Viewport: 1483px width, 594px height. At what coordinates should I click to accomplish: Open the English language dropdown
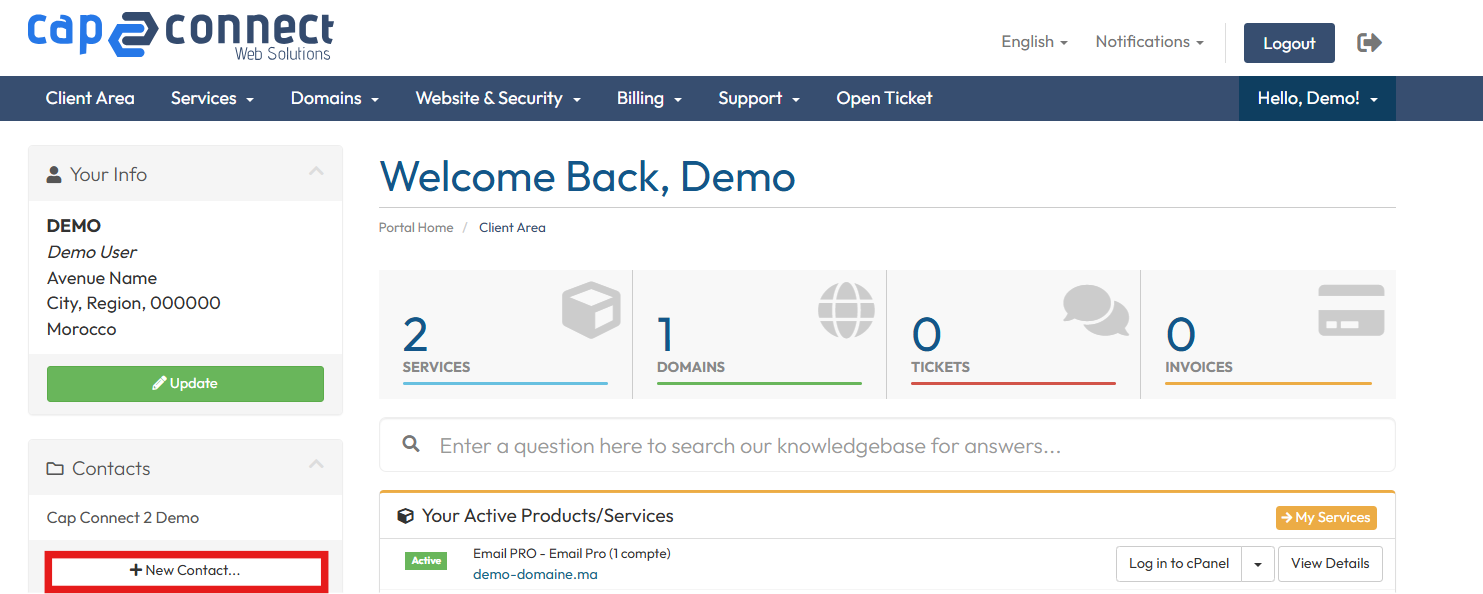point(1034,42)
